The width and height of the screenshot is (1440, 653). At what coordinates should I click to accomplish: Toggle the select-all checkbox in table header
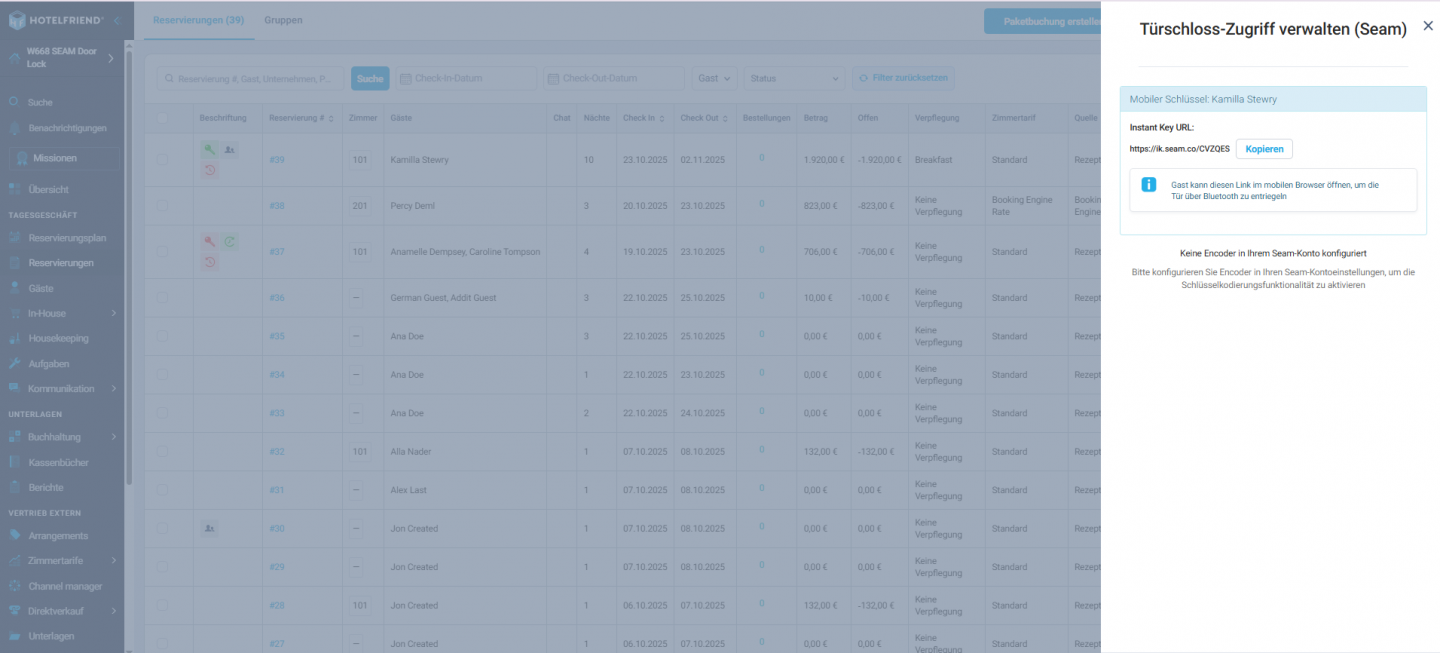coord(162,118)
